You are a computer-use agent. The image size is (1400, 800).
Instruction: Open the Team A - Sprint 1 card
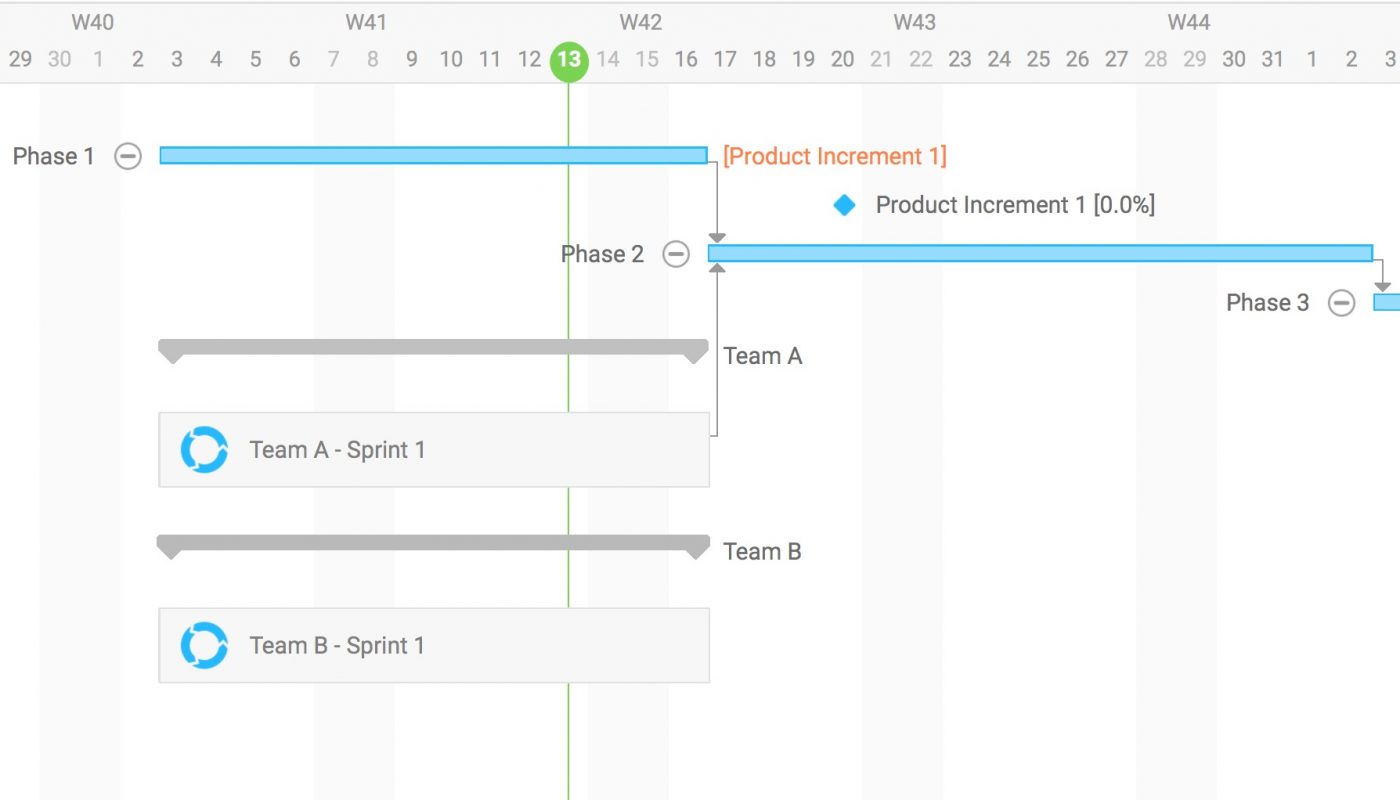pyautogui.click(x=434, y=450)
